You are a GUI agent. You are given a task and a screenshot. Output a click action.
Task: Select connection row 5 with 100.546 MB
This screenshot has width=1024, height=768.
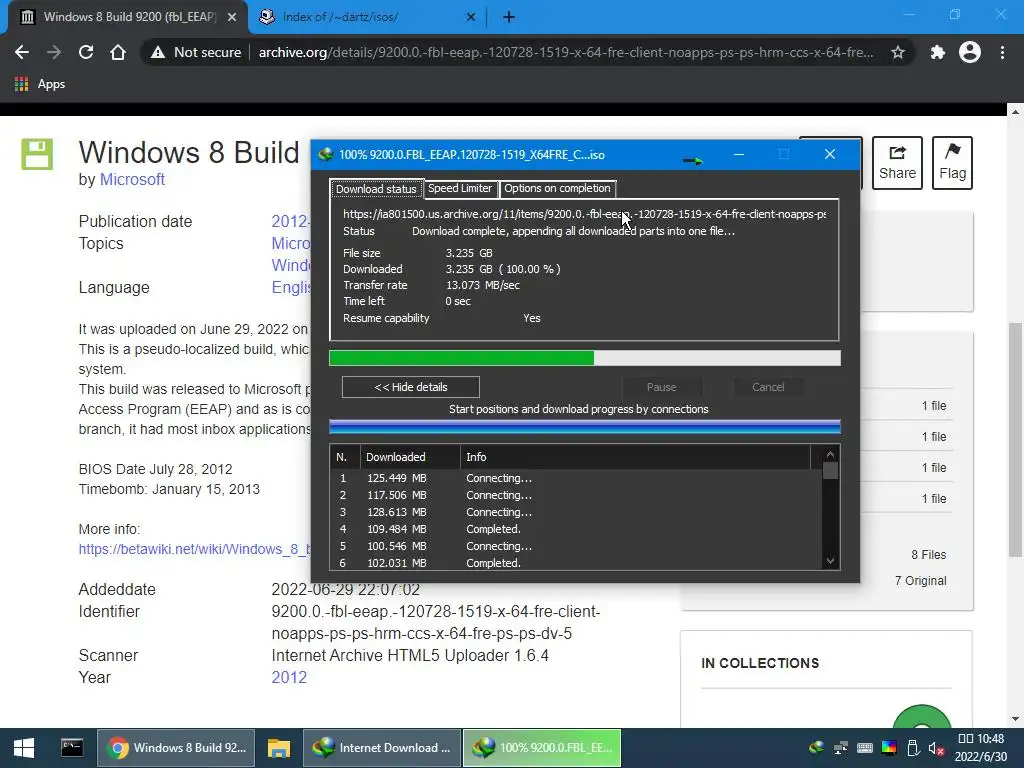[x=576, y=546]
